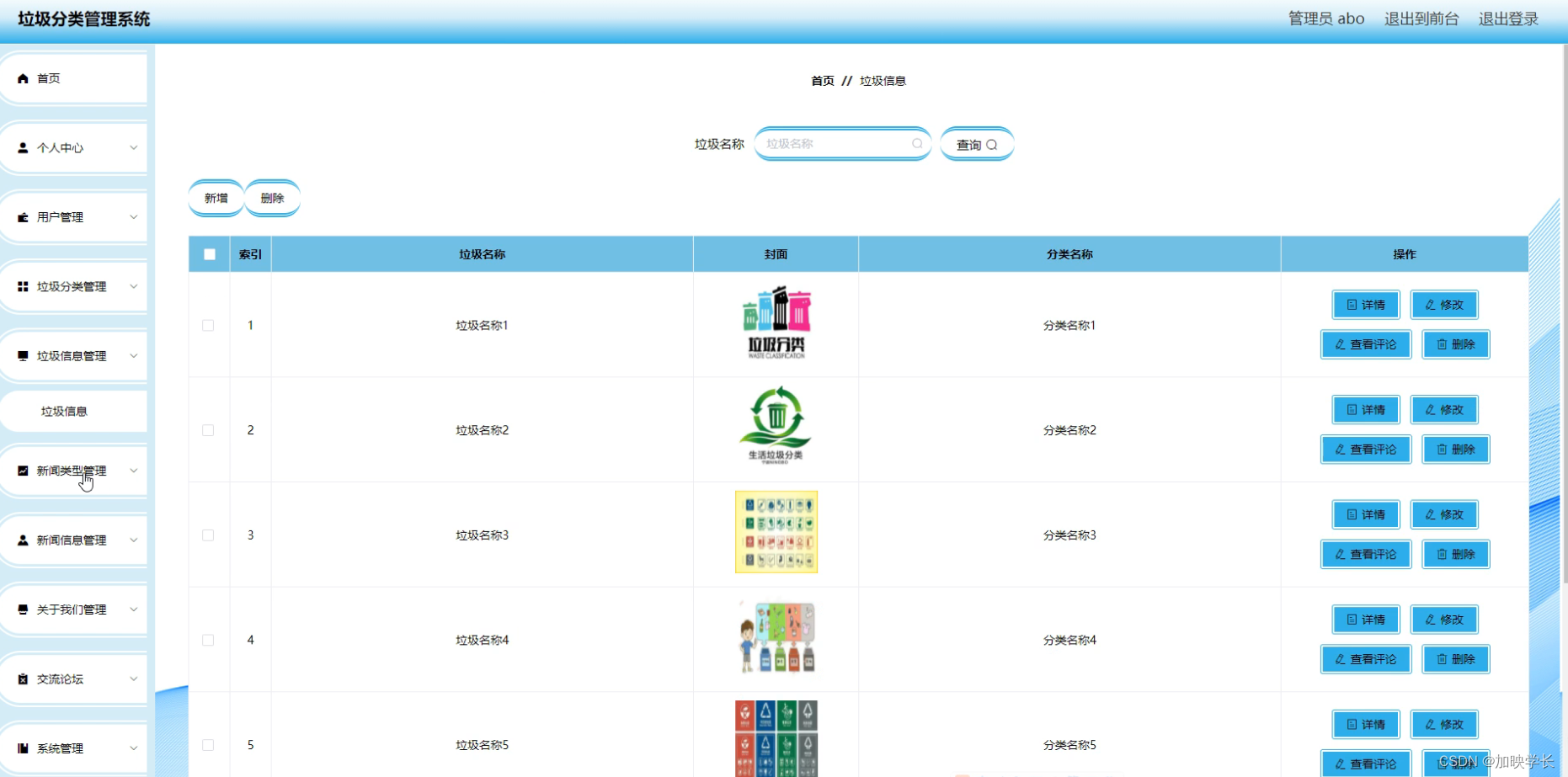Check the checkbox for row 垃圾名称3
This screenshot has width=1568, height=777.
[208, 535]
